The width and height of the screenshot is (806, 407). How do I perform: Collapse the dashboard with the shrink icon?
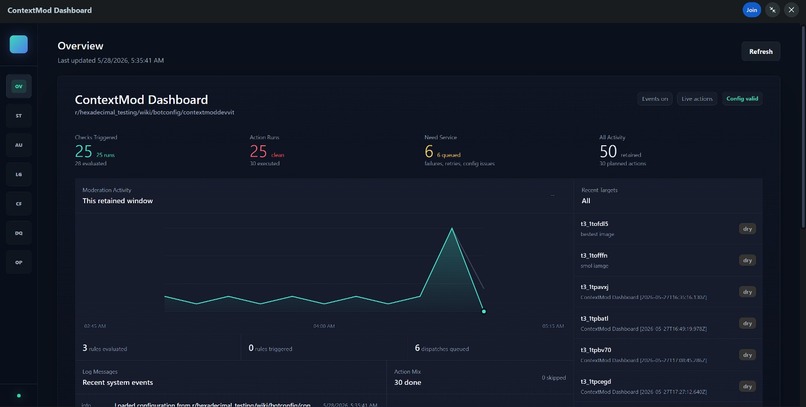coord(772,10)
